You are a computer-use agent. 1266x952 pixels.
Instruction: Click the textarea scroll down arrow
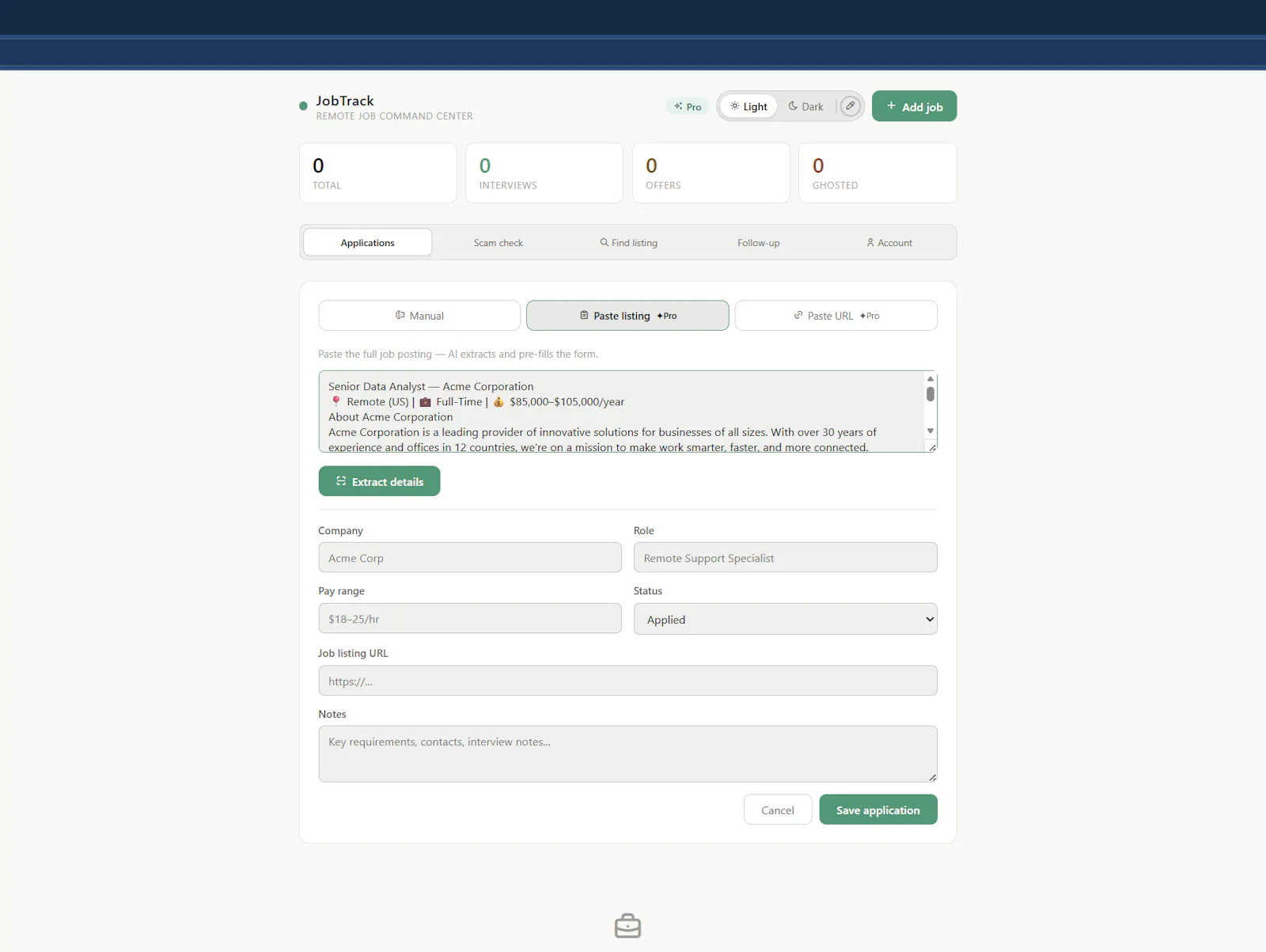931,431
